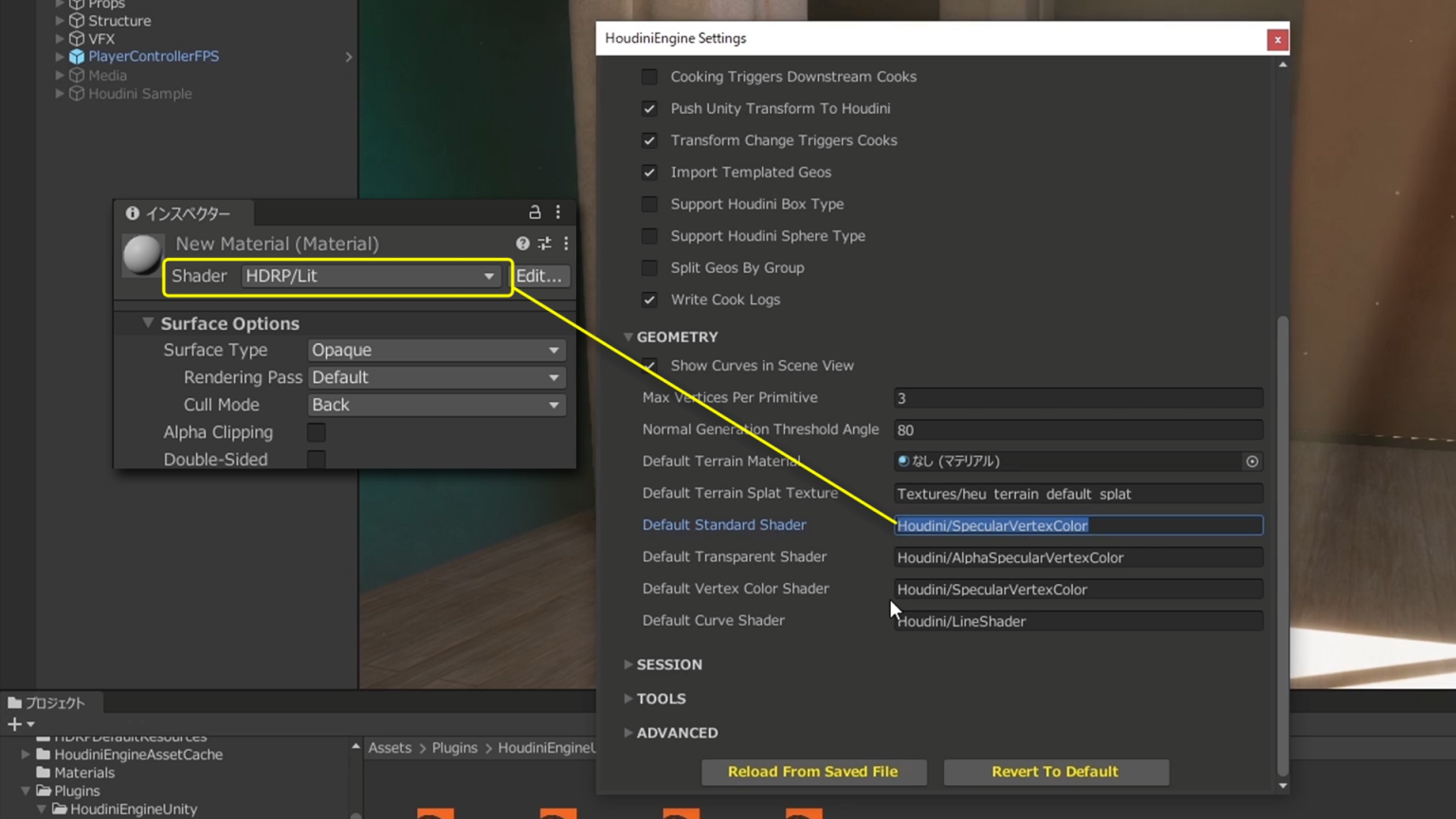Viewport: 1456px width, 819px height.
Task: Expand the SESSION section
Action: click(x=668, y=664)
